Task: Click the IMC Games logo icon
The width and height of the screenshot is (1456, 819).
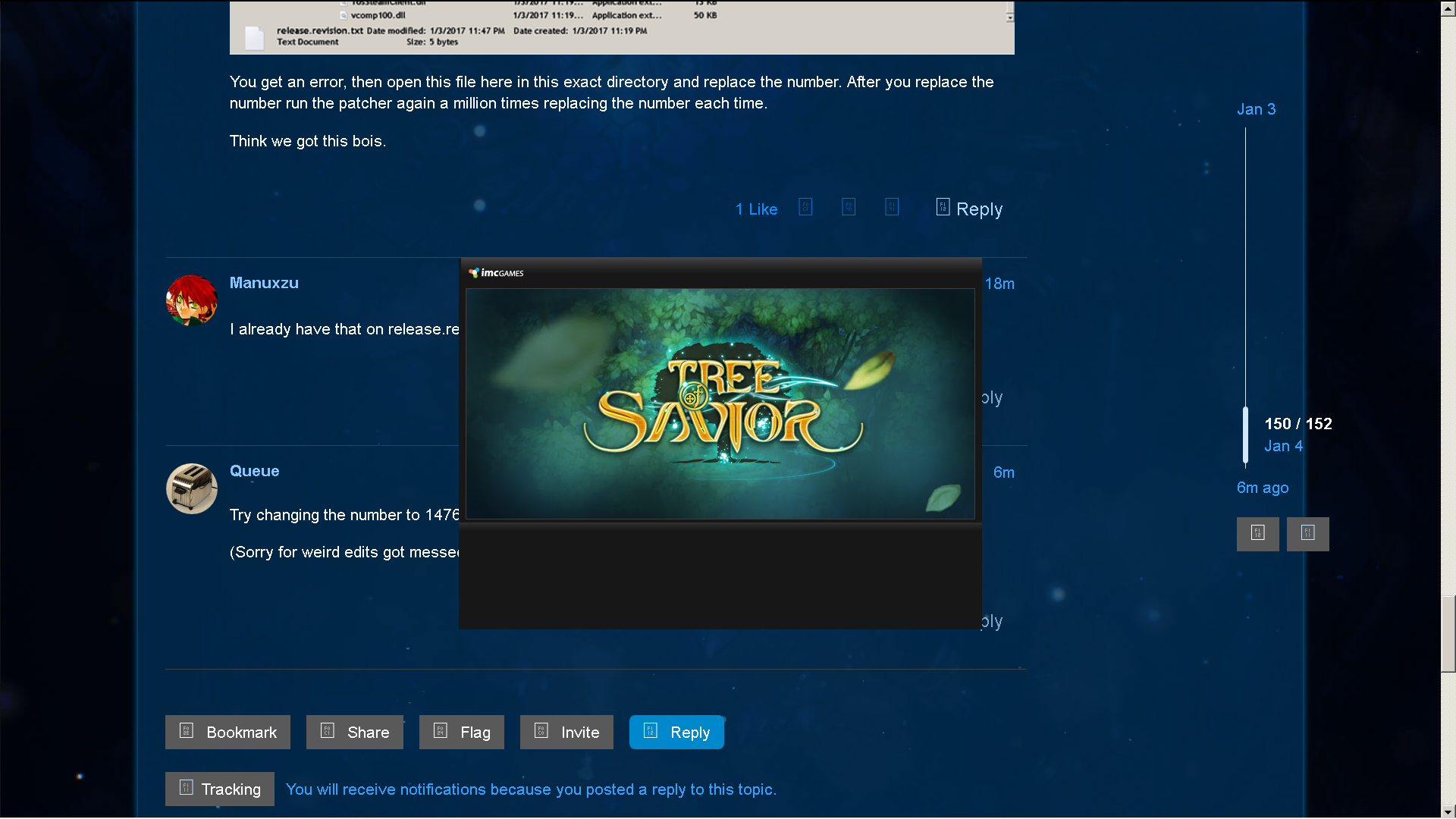Action: click(x=476, y=273)
